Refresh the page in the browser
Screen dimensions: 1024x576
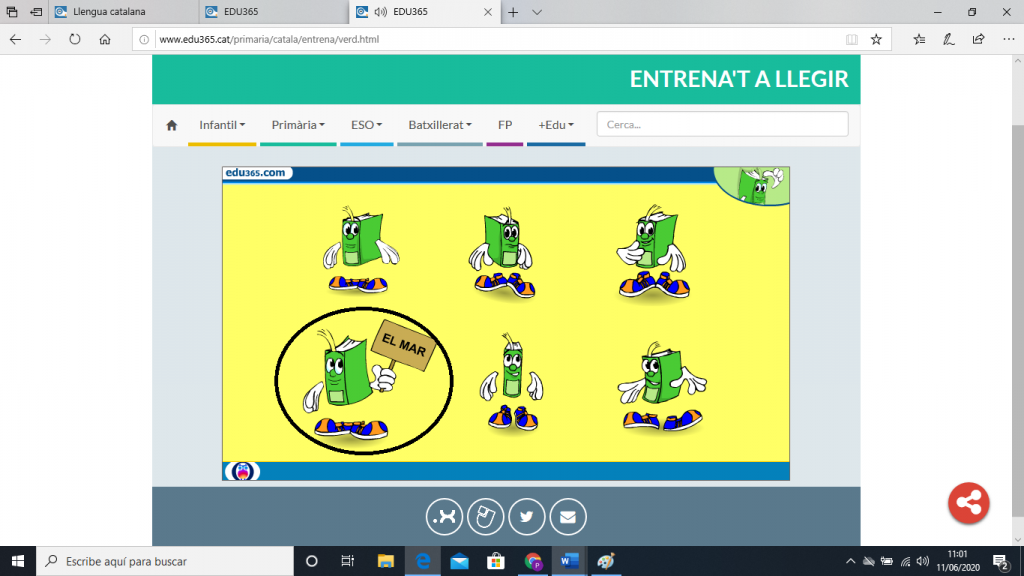[75, 40]
